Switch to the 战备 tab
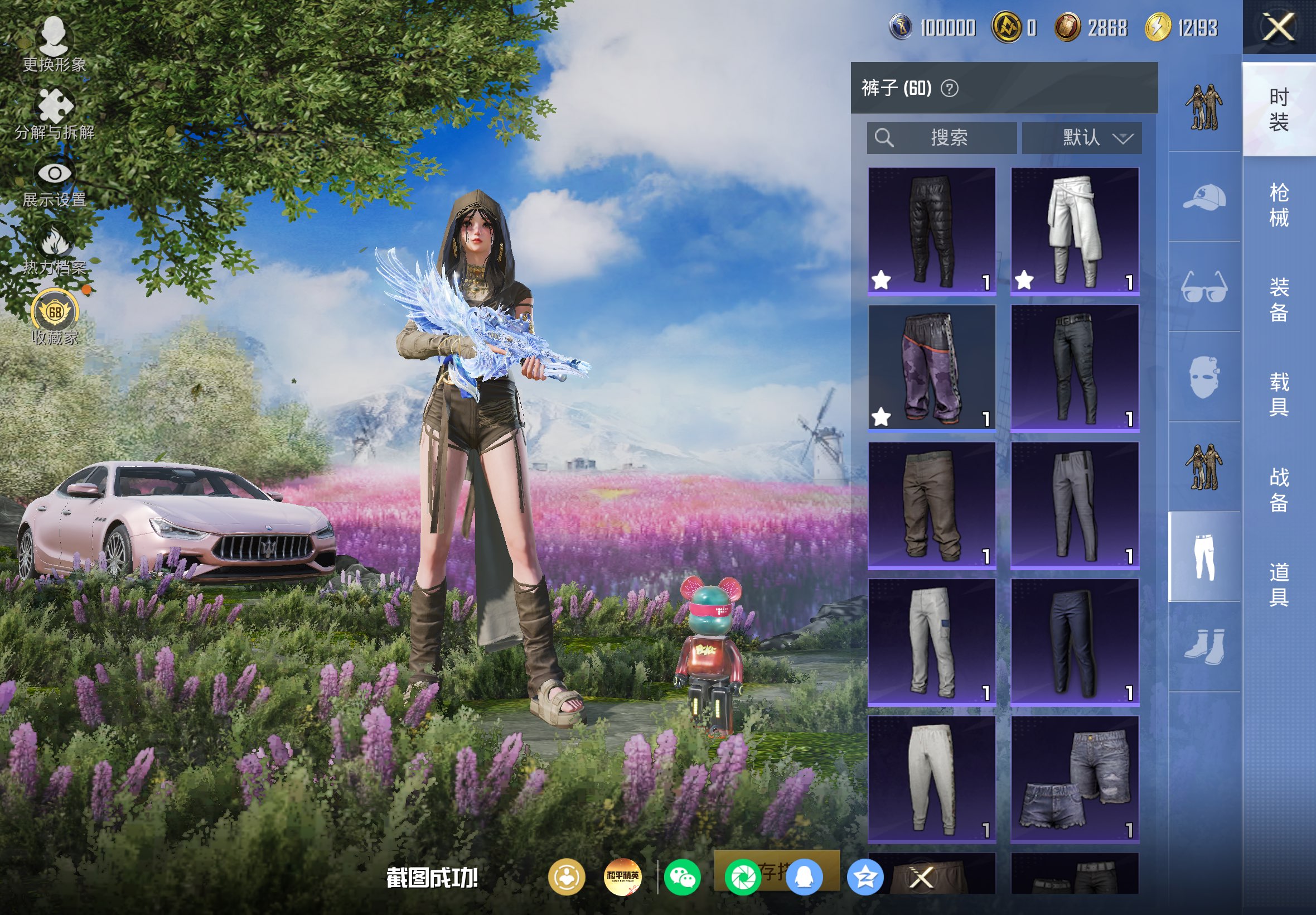The width and height of the screenshot is (1316, 915). 1279,490
